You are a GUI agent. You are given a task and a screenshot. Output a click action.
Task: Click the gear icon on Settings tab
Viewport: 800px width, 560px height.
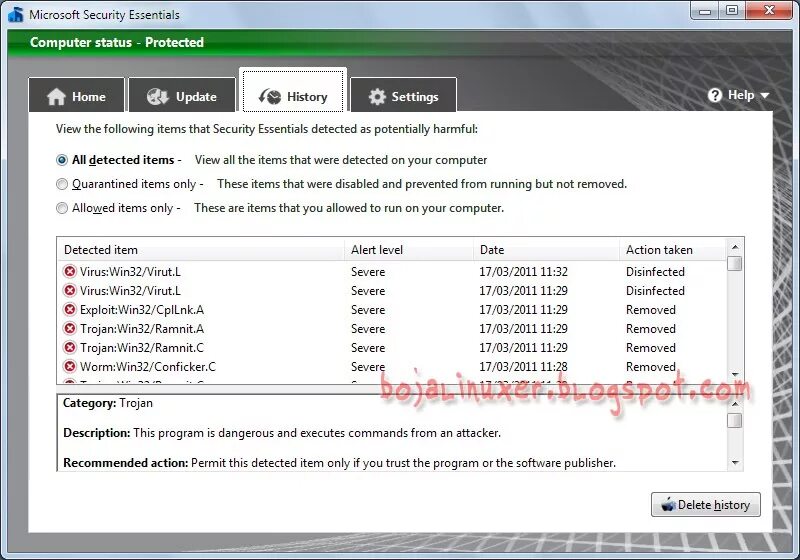tap(377, 96)
